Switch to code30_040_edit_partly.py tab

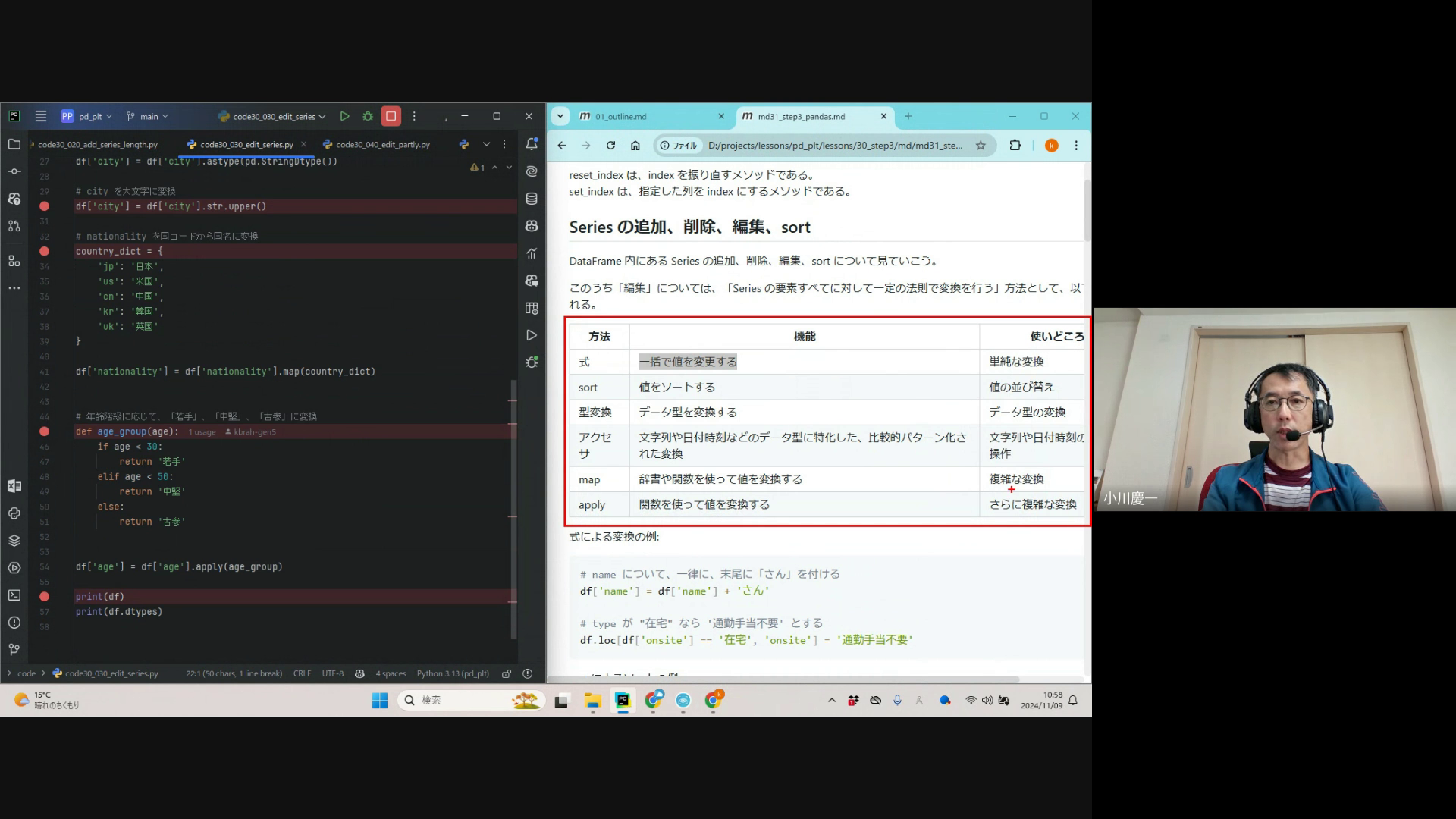382,144
